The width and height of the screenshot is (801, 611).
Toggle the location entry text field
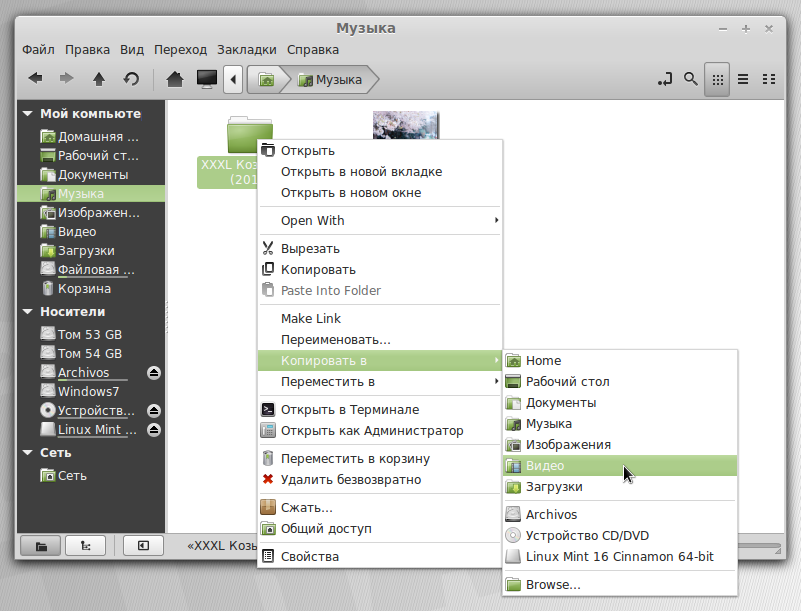click(664, 78)
